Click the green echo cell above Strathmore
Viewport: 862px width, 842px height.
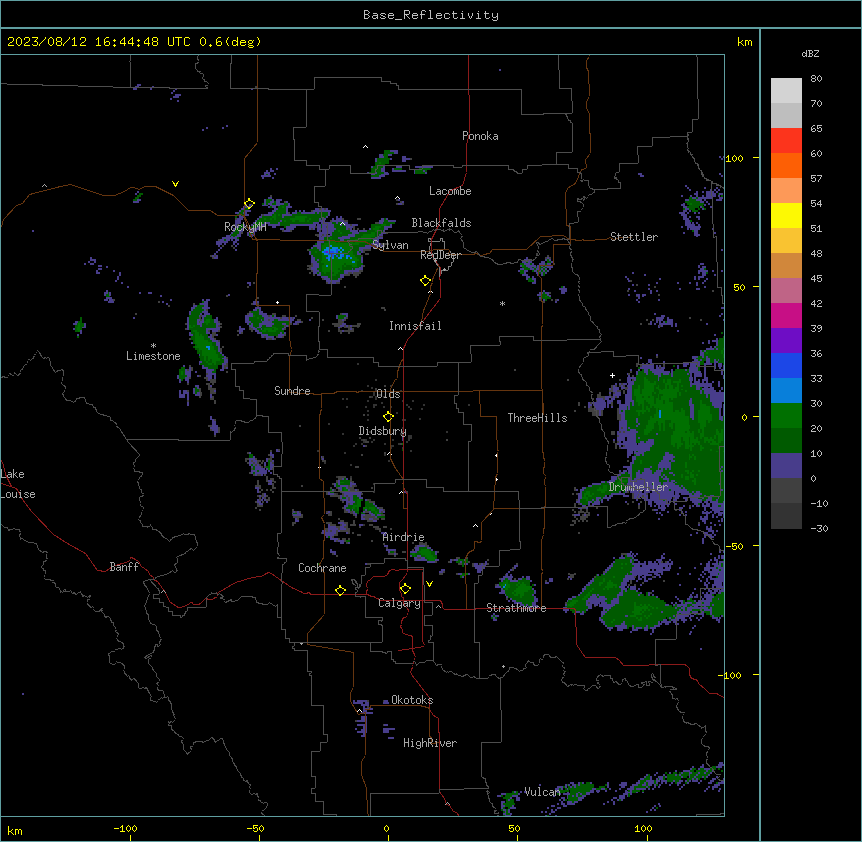pyautogui.click(x=518, y=590)
